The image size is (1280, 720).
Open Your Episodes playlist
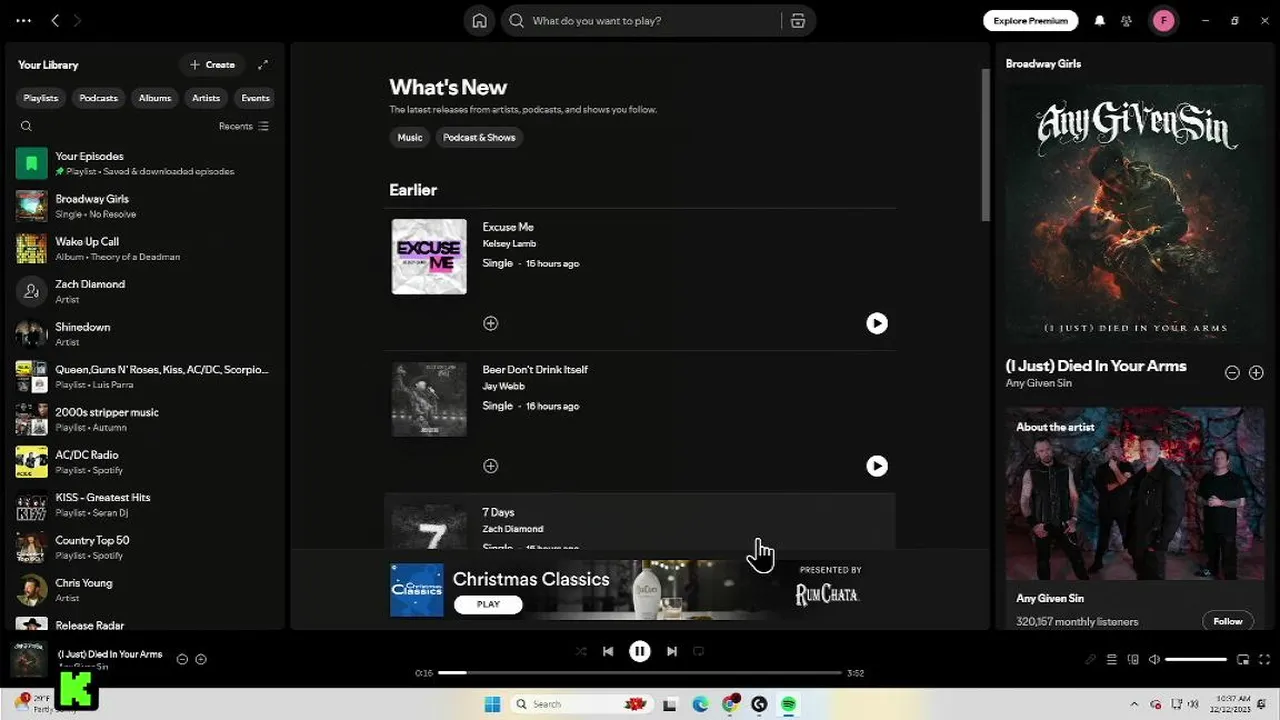tap(145, 163)
